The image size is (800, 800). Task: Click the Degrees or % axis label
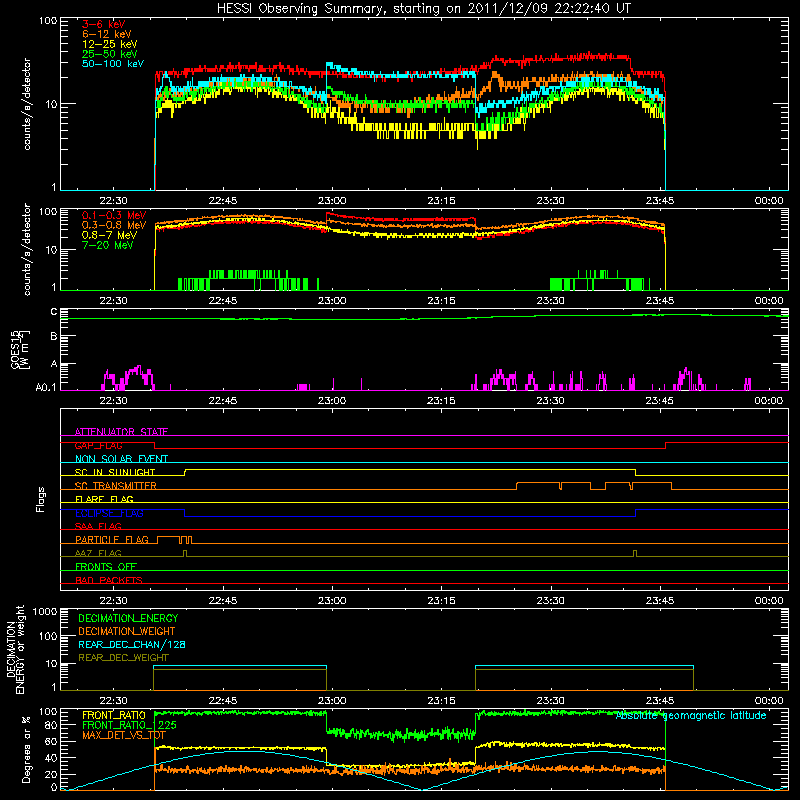(x=26, y=750)
